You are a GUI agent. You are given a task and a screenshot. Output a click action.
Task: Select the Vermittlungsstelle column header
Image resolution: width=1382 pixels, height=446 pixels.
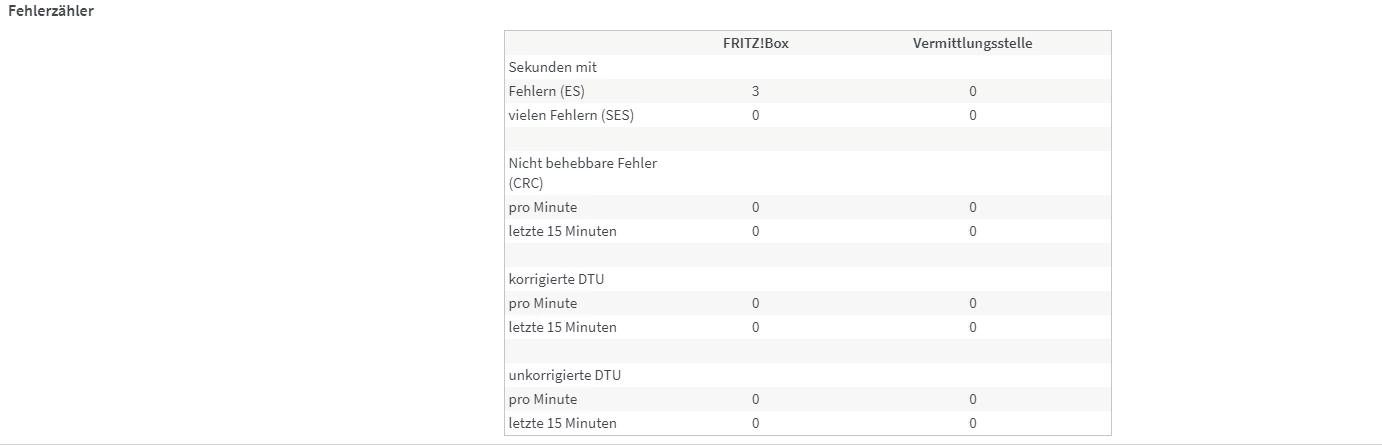(x=972, y=43)
